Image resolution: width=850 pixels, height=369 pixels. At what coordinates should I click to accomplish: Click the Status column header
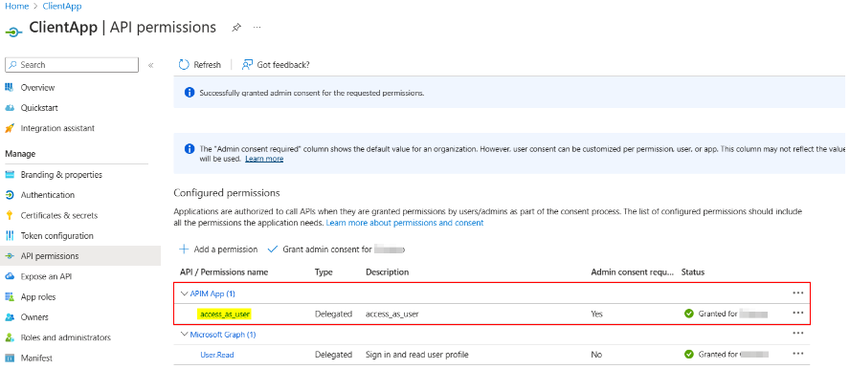(693, 272)
